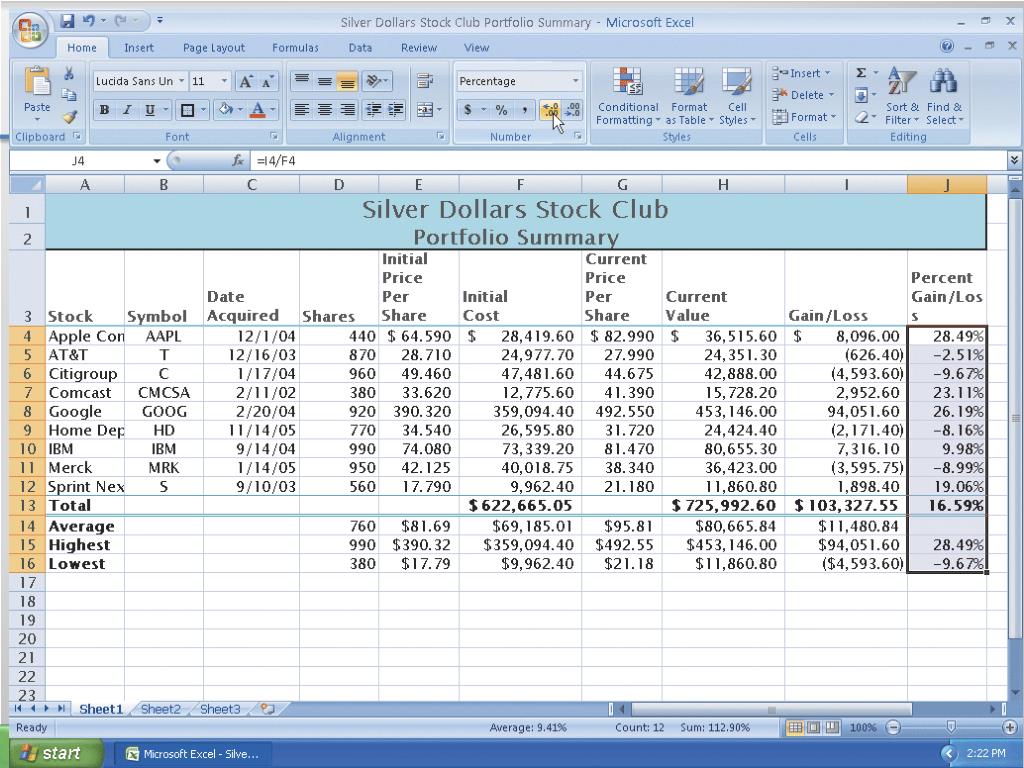Apply Comma Style formatting
The width and height of the screenshot is (1024, 768).
[x=524, y=110]
